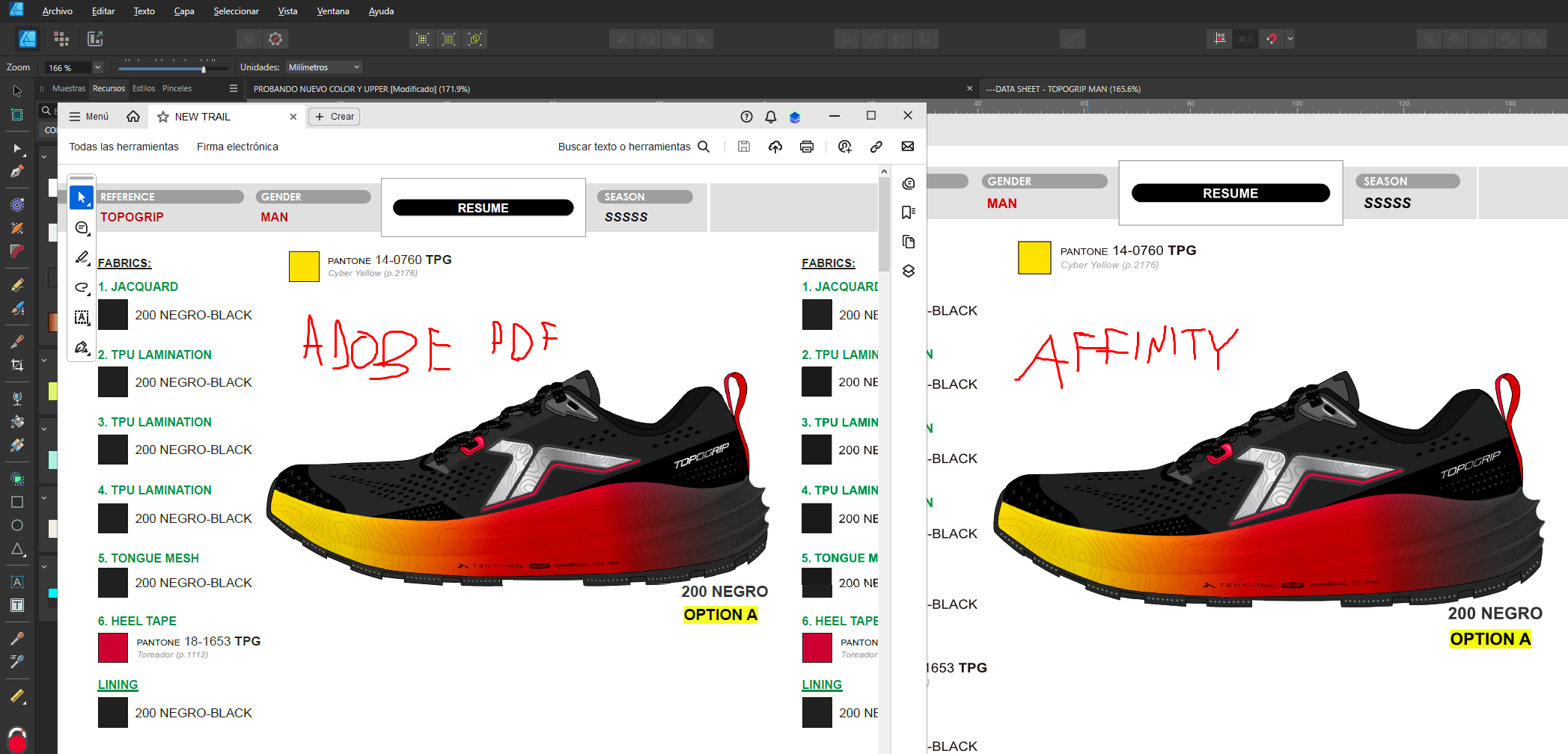Open Todas las herramientas
Image resolution: width=1568 pixels, height=754 pixels.
click(124, 147)
